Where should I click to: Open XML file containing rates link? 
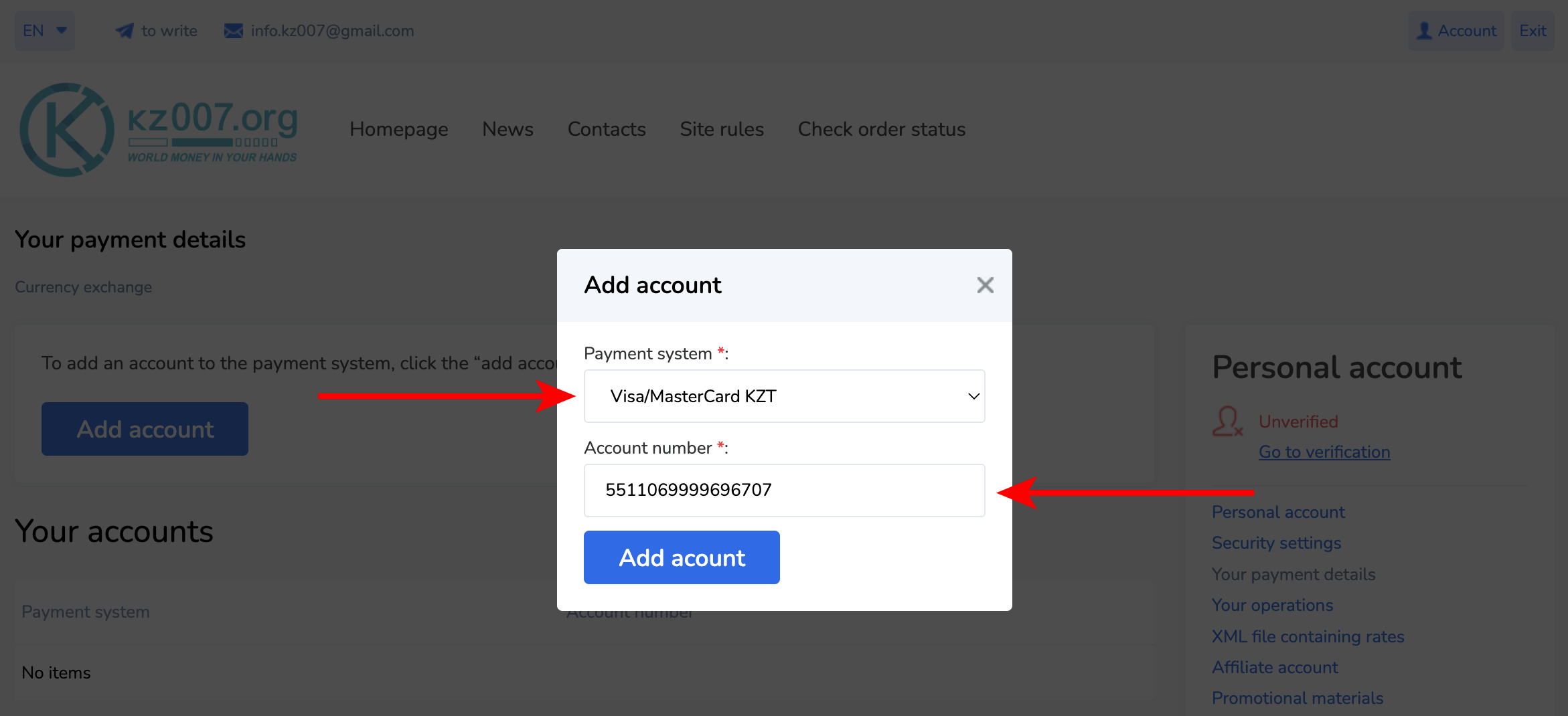coord(1308,636)
